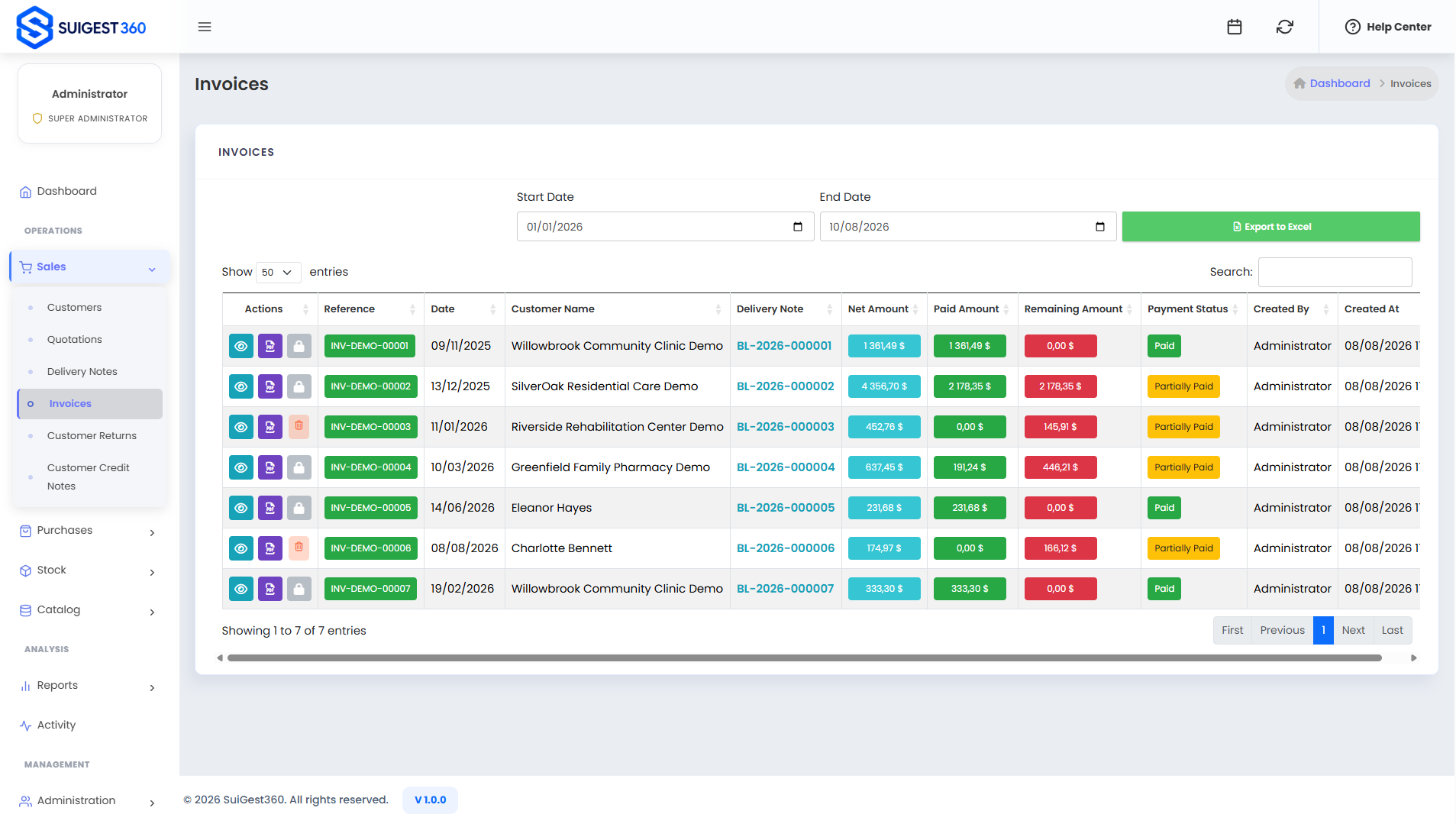The height and width of the screenshot is (824, 1456).
Task: Open Activity in sidebar
Action: [56, 725]
